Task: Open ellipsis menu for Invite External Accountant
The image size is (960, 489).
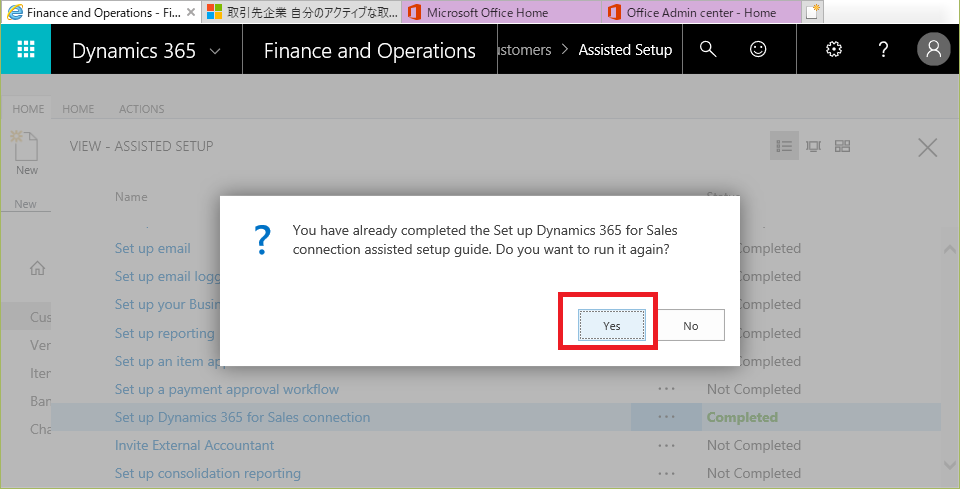Action: click(666, 446)
